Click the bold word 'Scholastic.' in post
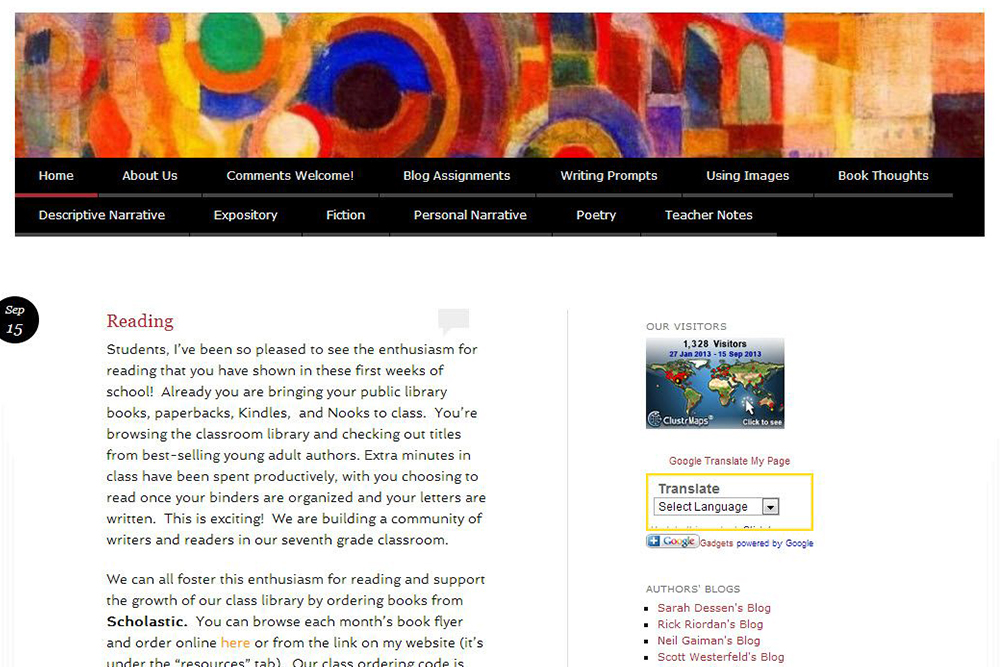The height and width of the screenshot is (667, 1000). tap(147, 622)
